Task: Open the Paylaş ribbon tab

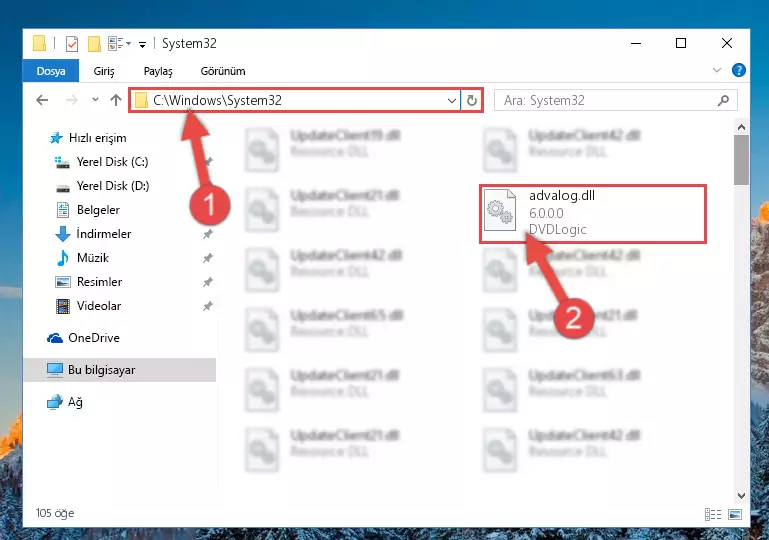Action: pyautogui.click(x=158, y=71)
